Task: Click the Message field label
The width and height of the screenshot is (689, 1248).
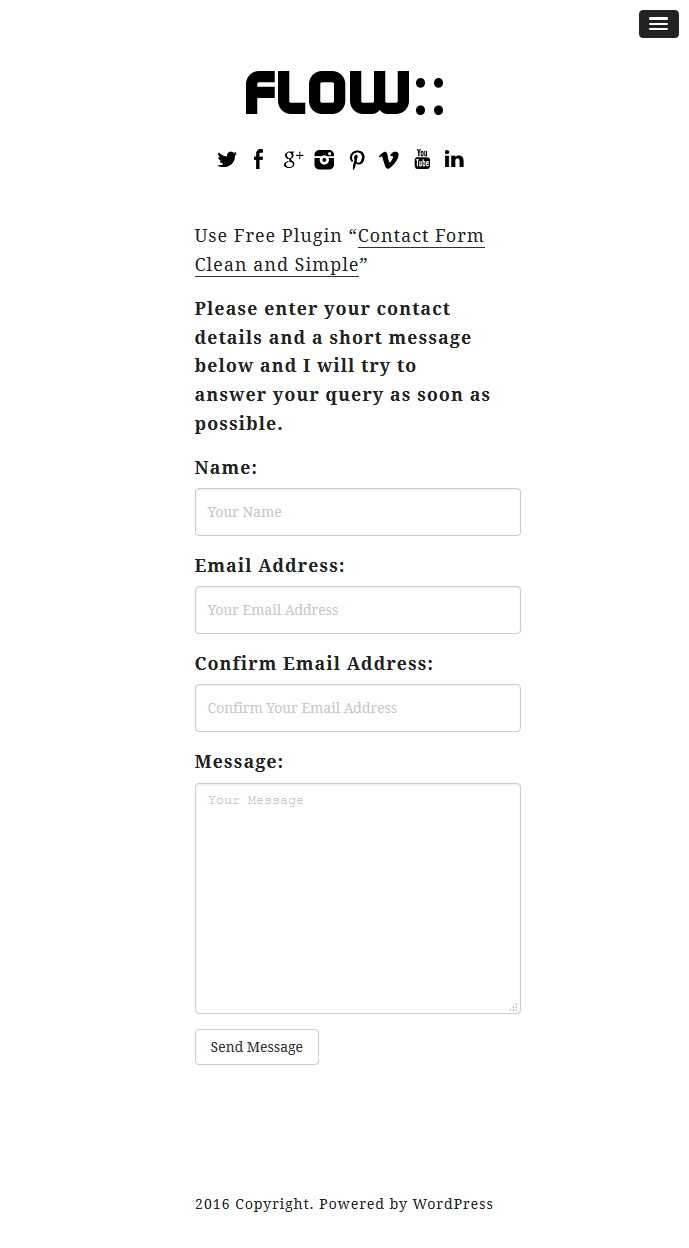Action: point(239,762)
